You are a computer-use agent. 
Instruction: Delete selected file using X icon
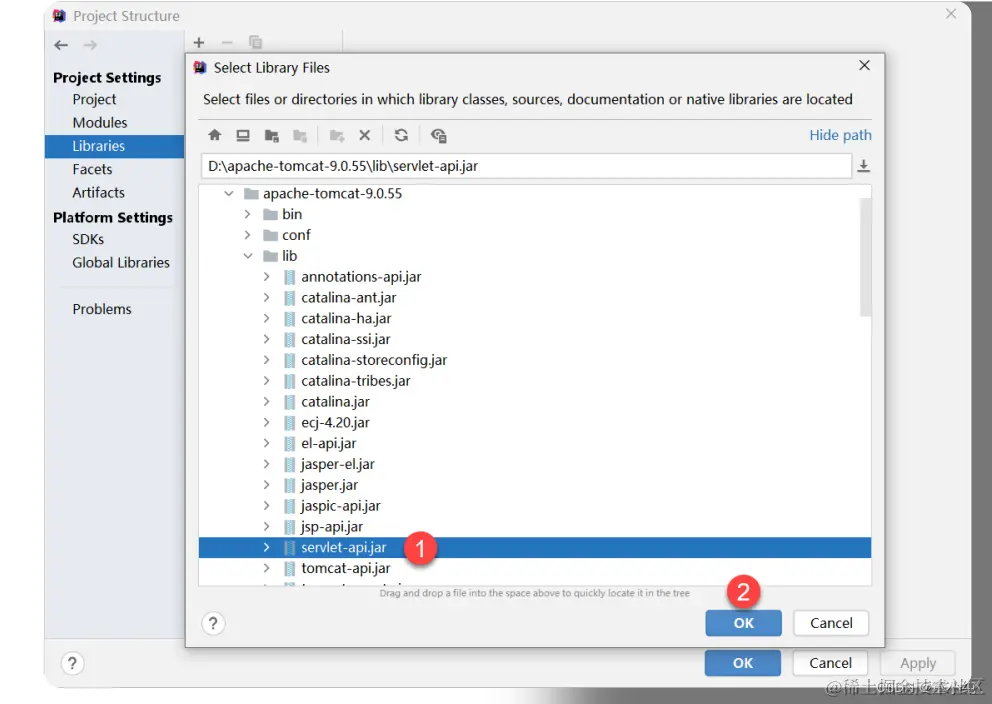(x=364, y=135)
